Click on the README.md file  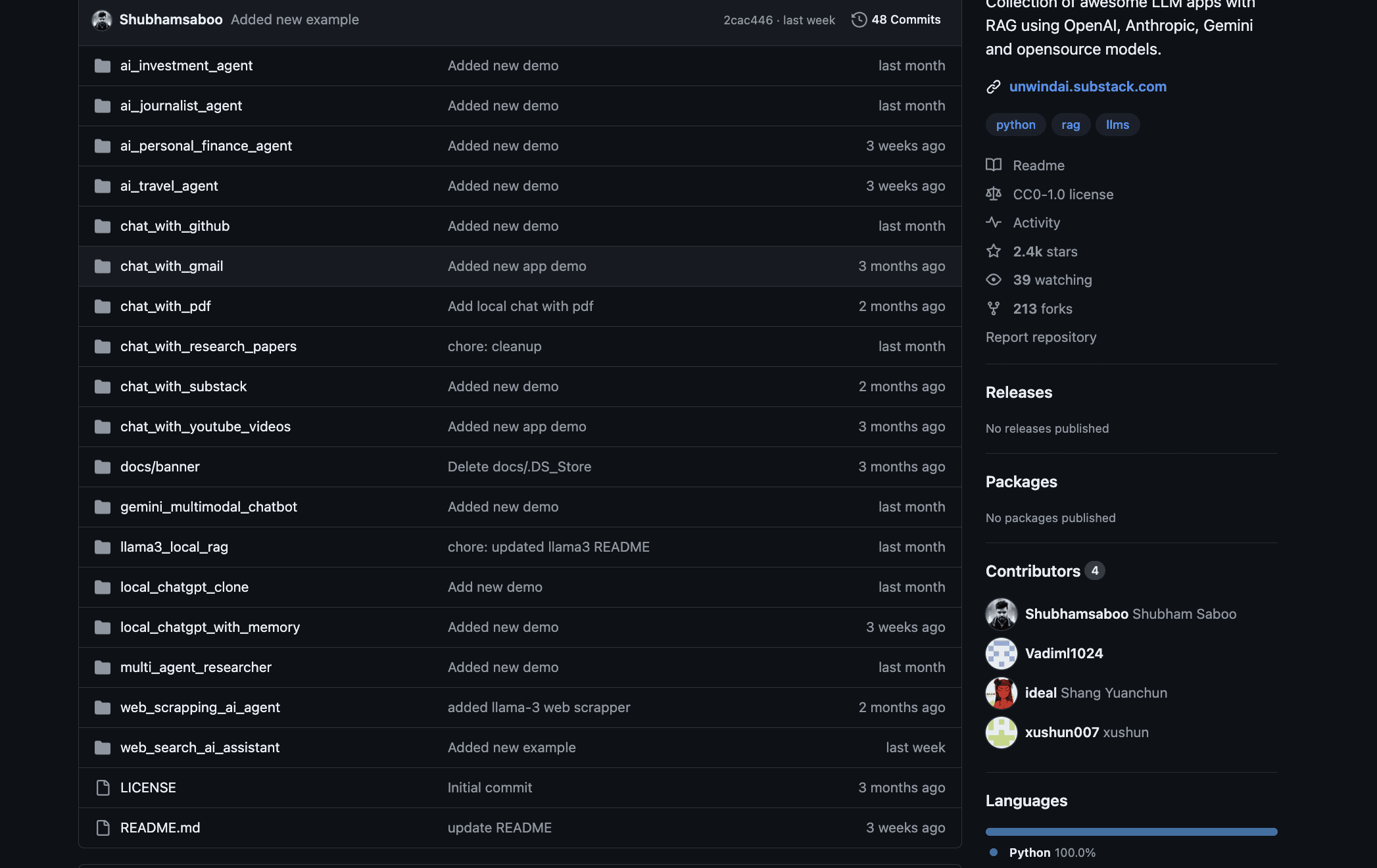pos(159,827)
